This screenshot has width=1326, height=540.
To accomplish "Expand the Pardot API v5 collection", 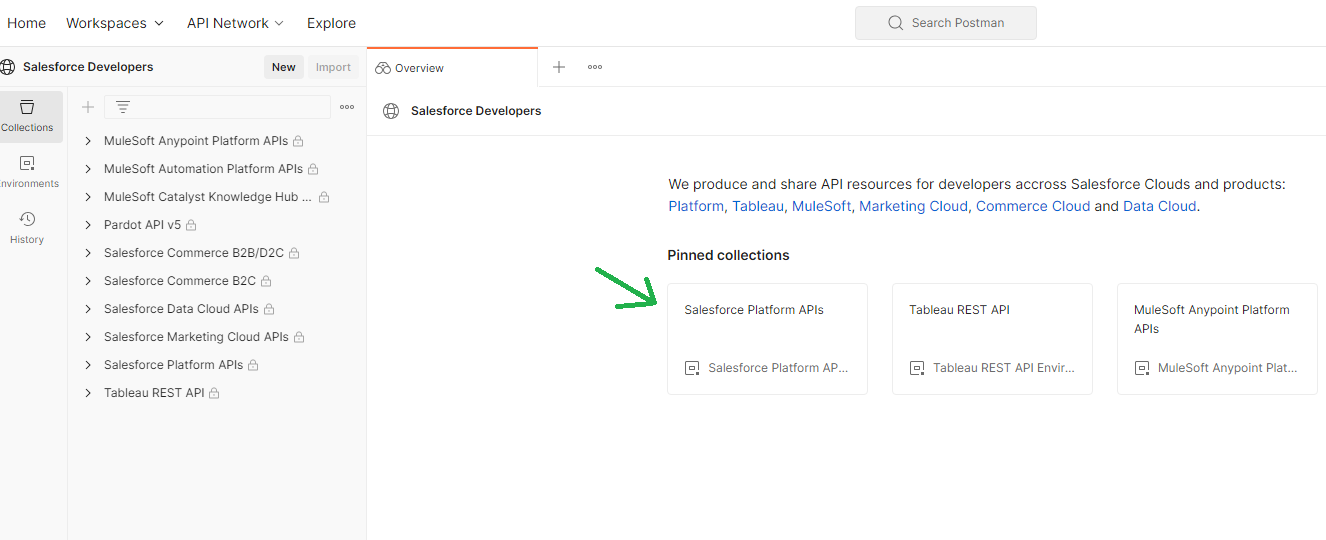I will [88, 225].
